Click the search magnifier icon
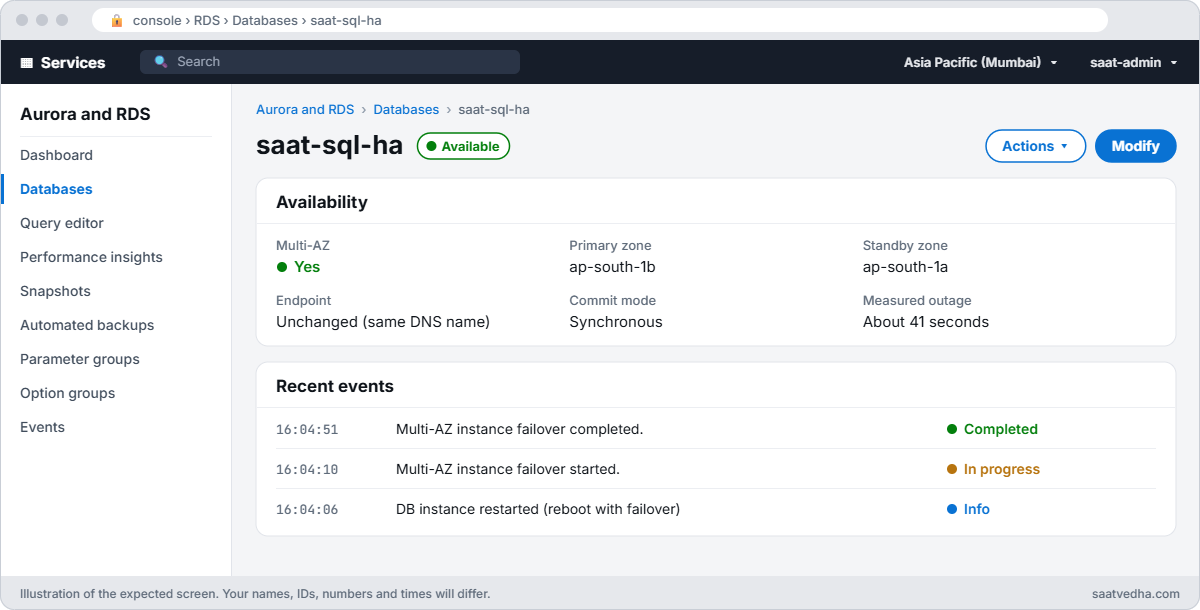1200x610 pixels. pos(161,62)
